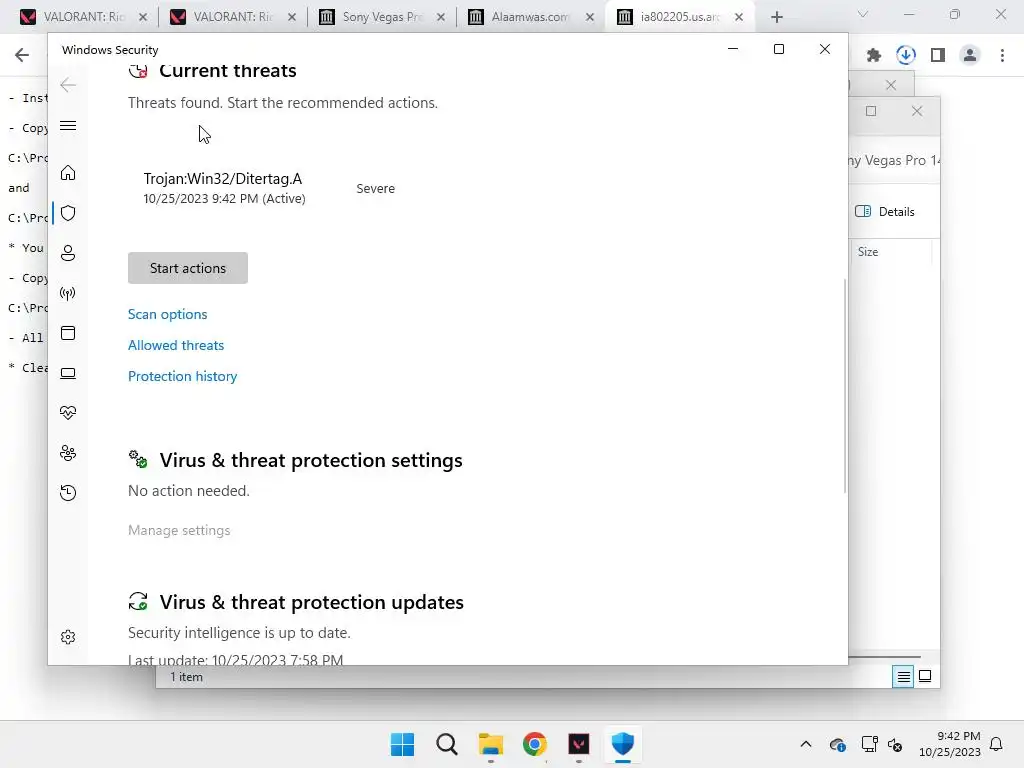Select Virus & threat protection shield icon
Viewport: 1024px width, 768px height.
click(68, 213)
